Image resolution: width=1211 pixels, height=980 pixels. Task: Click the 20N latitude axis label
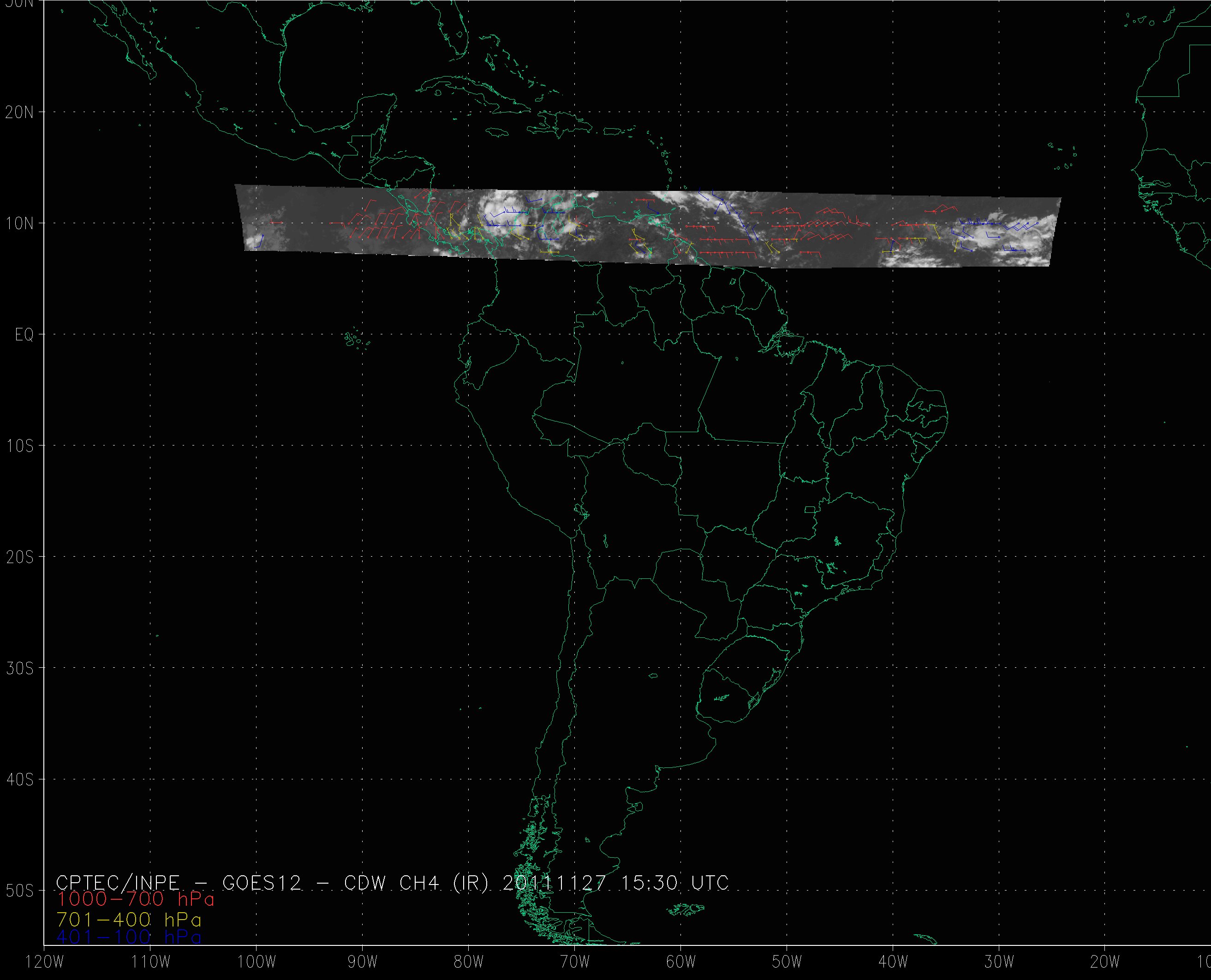pyautogui.click(x=19, y=113)
